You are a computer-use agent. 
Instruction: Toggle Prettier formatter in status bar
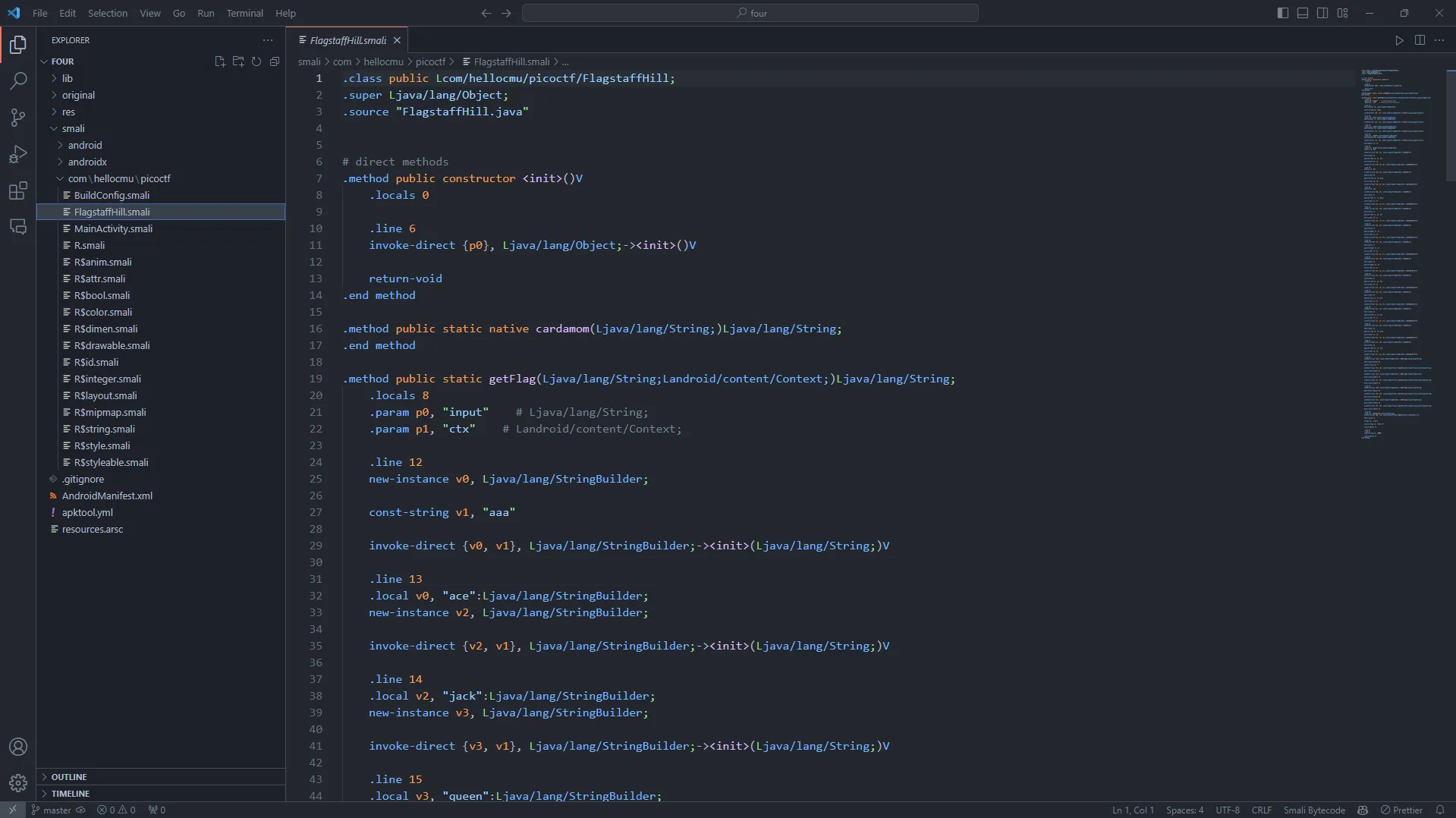1401,810
